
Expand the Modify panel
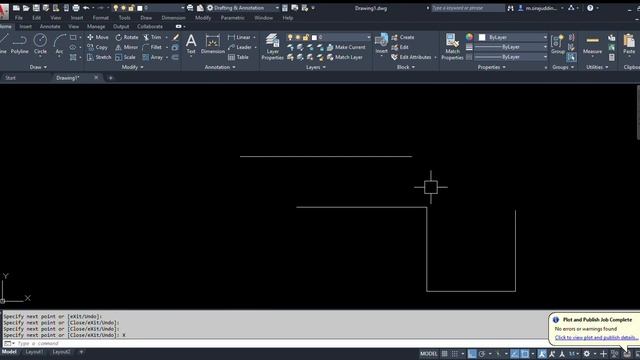pos(132,67)
